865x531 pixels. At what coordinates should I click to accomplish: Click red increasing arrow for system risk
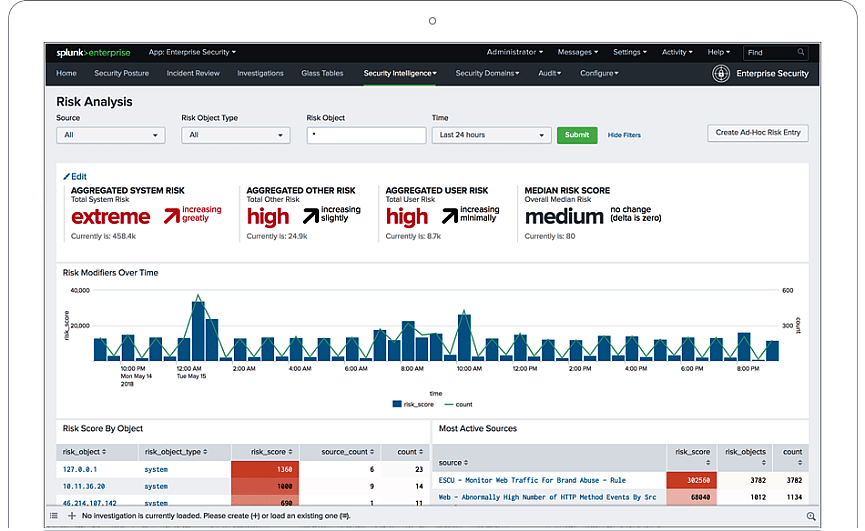(x=172, y=215)
